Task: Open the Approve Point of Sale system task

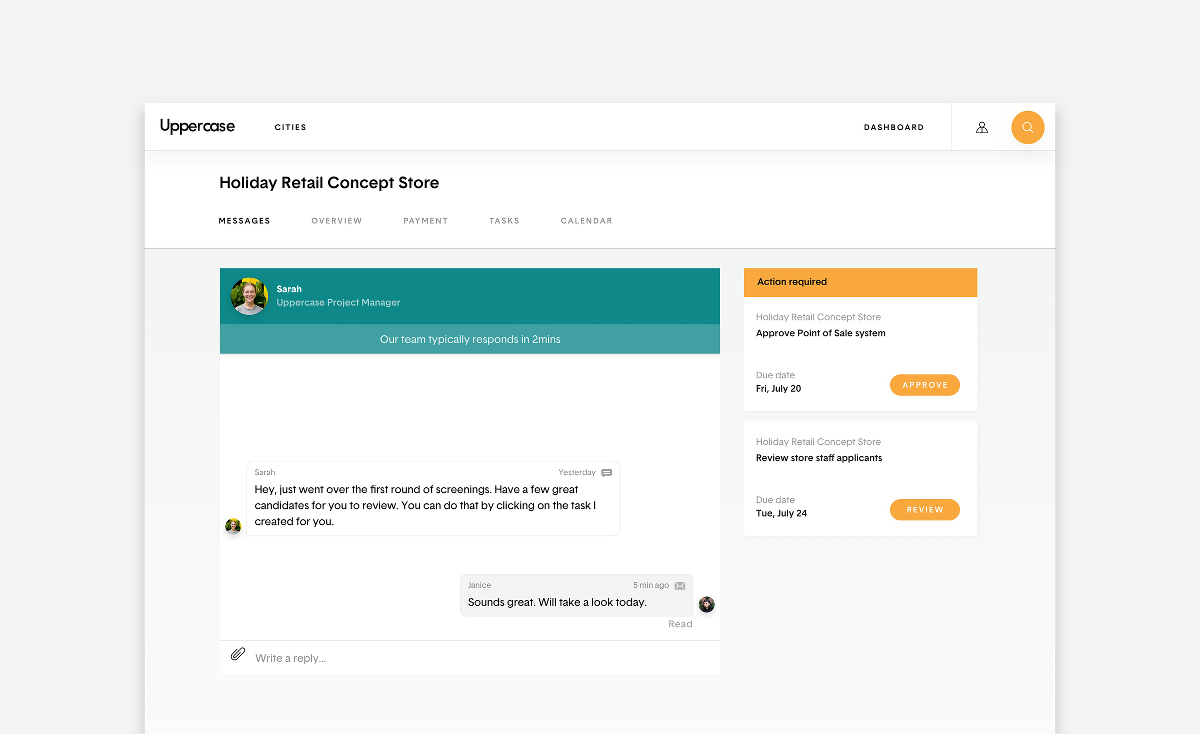Action: [820, 333]
